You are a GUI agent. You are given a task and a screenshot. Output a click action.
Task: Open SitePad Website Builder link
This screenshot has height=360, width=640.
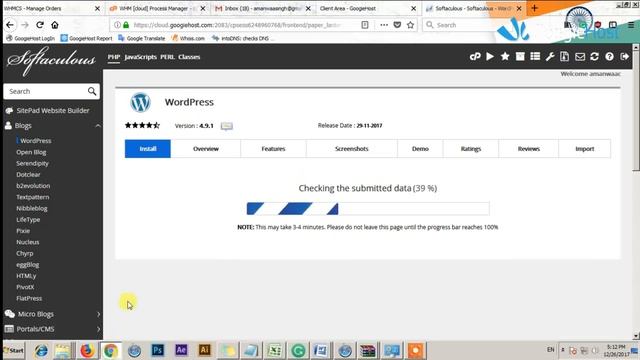click(x=53, y=111)
